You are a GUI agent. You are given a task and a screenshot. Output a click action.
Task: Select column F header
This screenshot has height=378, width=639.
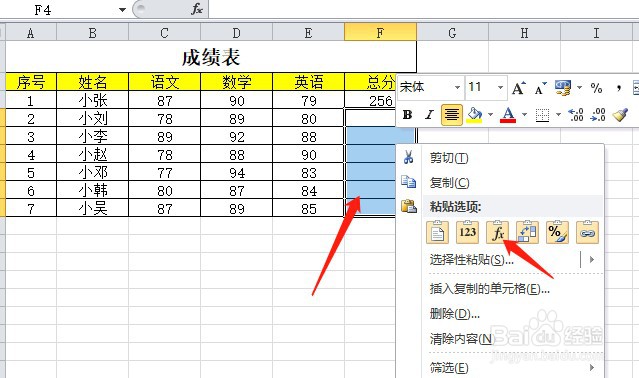380,33
